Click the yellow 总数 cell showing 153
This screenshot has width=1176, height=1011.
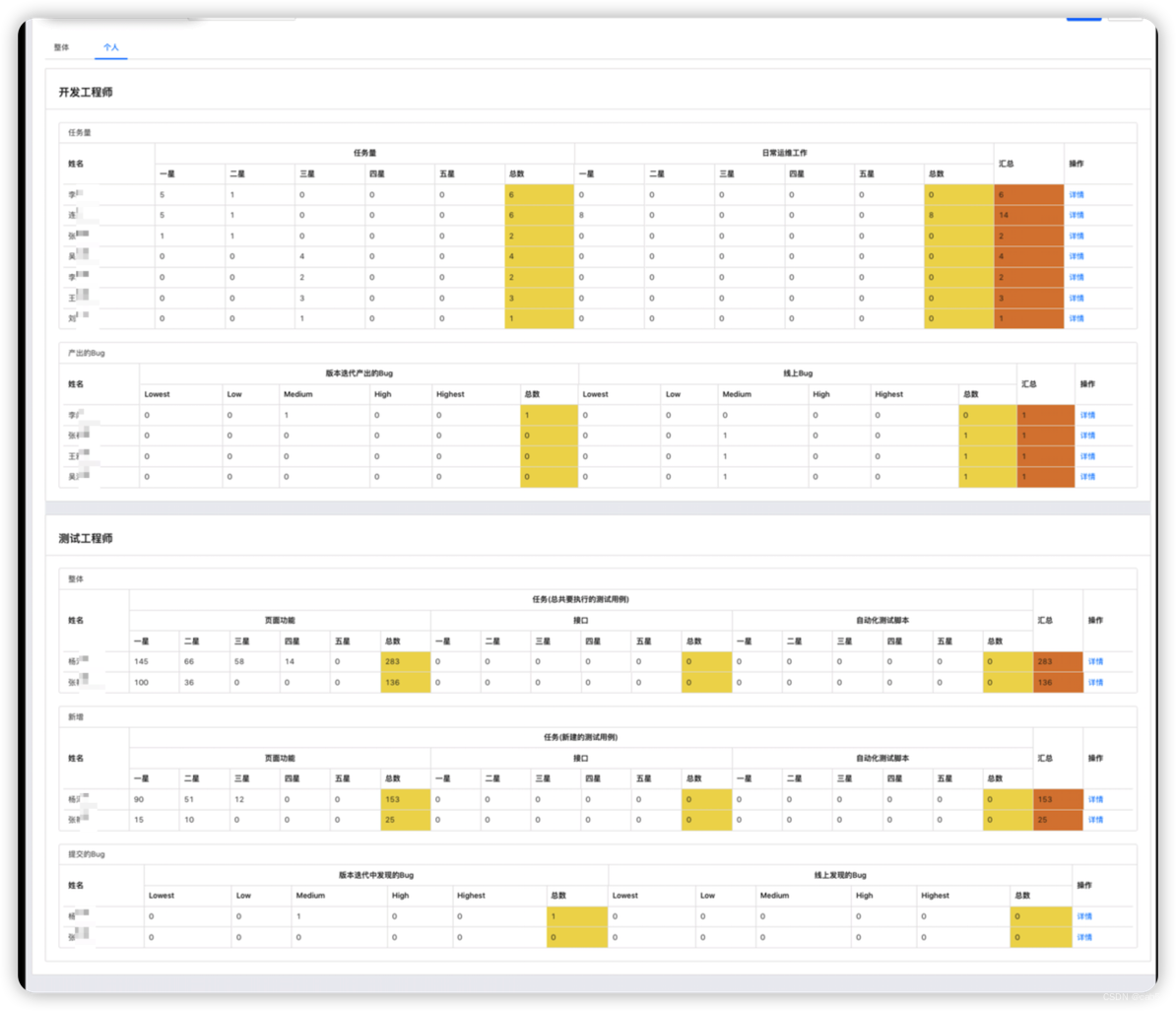click(405, 799)
